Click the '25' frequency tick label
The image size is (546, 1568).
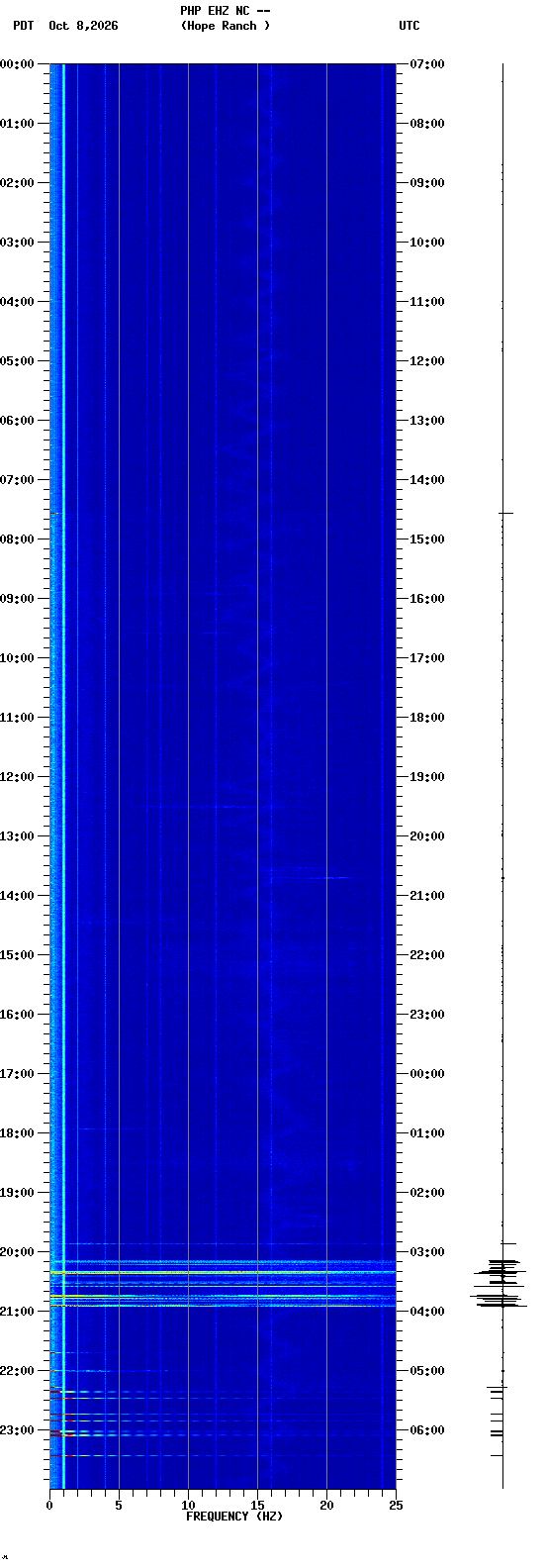coord(396,1506)
